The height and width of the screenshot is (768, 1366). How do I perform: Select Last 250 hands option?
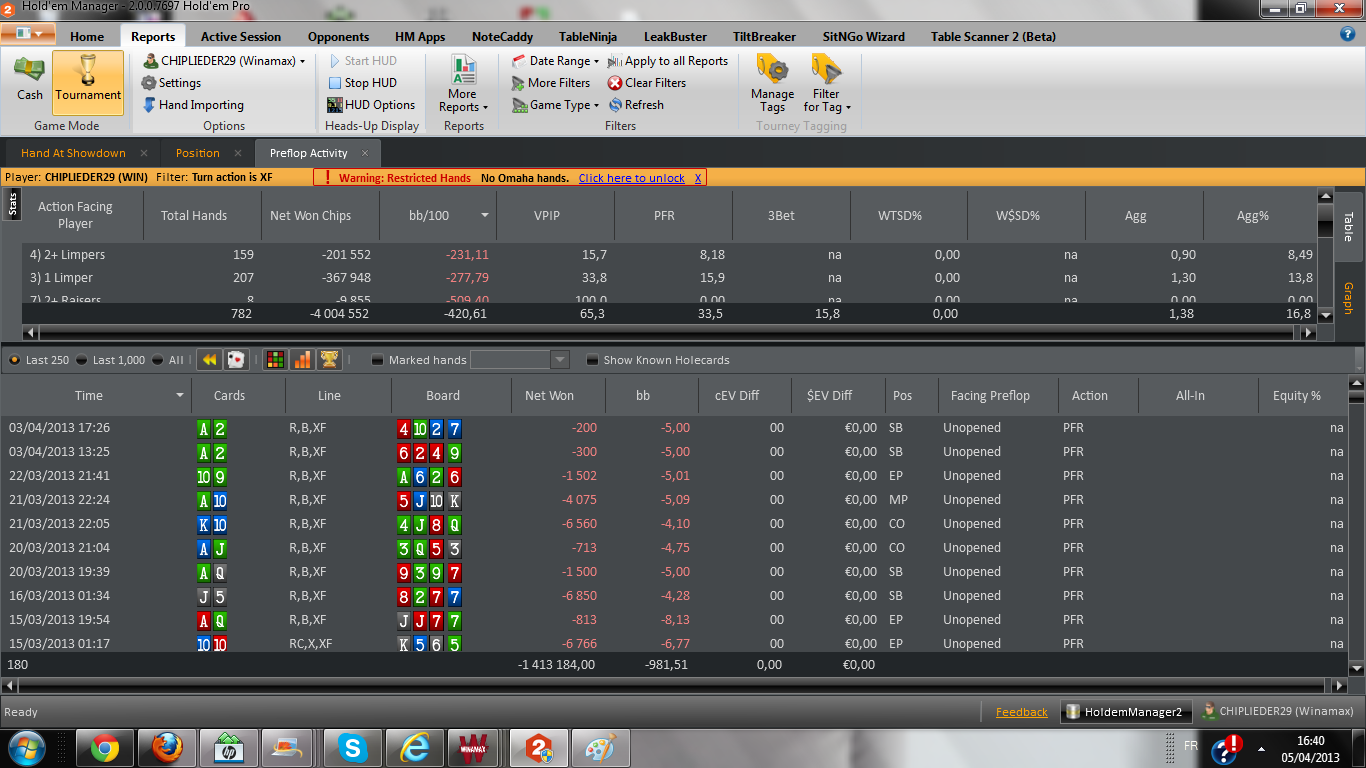tap(39, 360)
